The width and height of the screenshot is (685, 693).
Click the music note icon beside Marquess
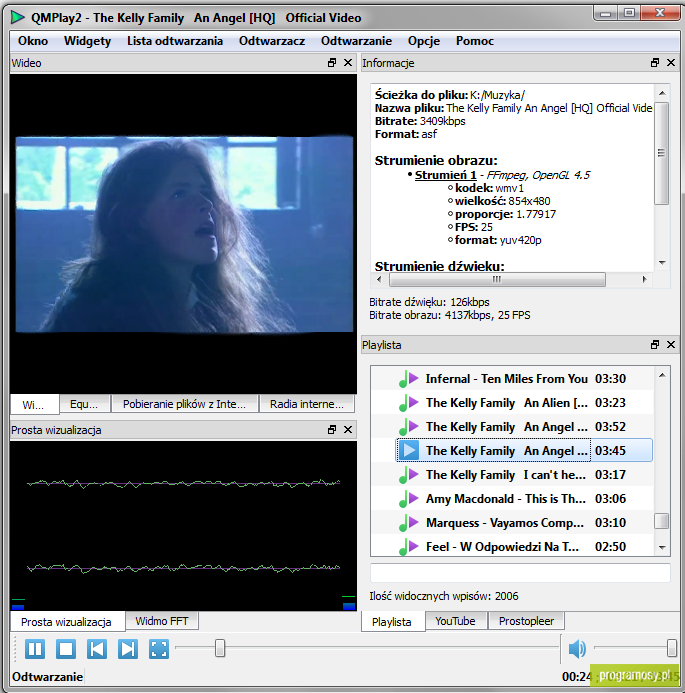click(x=409, y=522)
